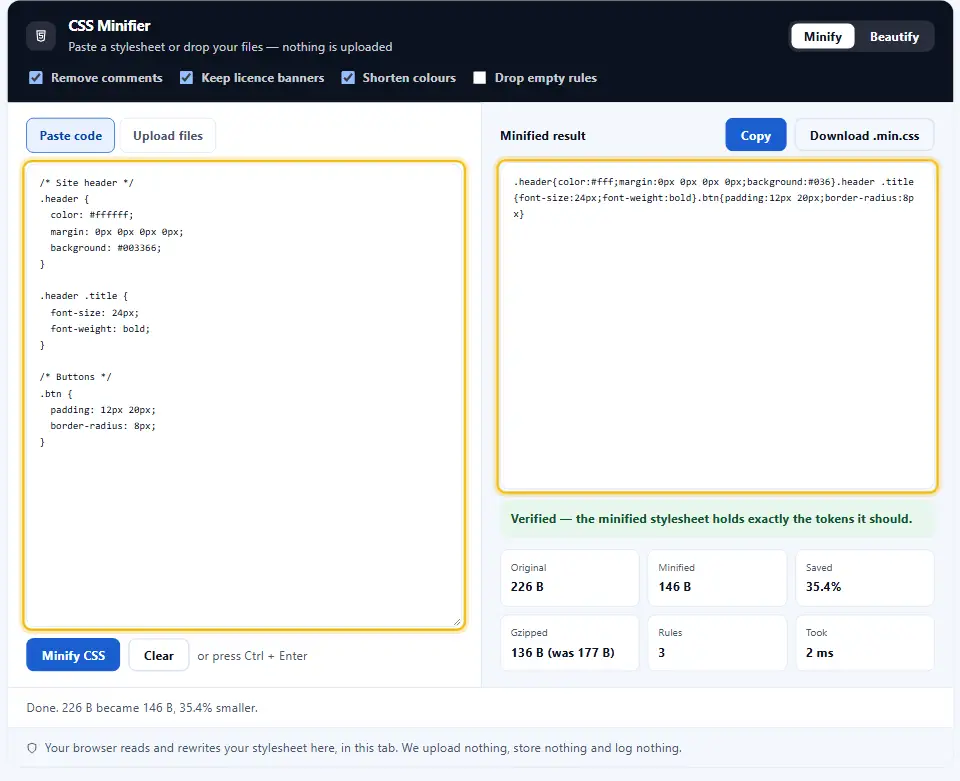Disable the Shorten colours checkbox
Screen dimensions: 960x781
[x=348, y=78]
